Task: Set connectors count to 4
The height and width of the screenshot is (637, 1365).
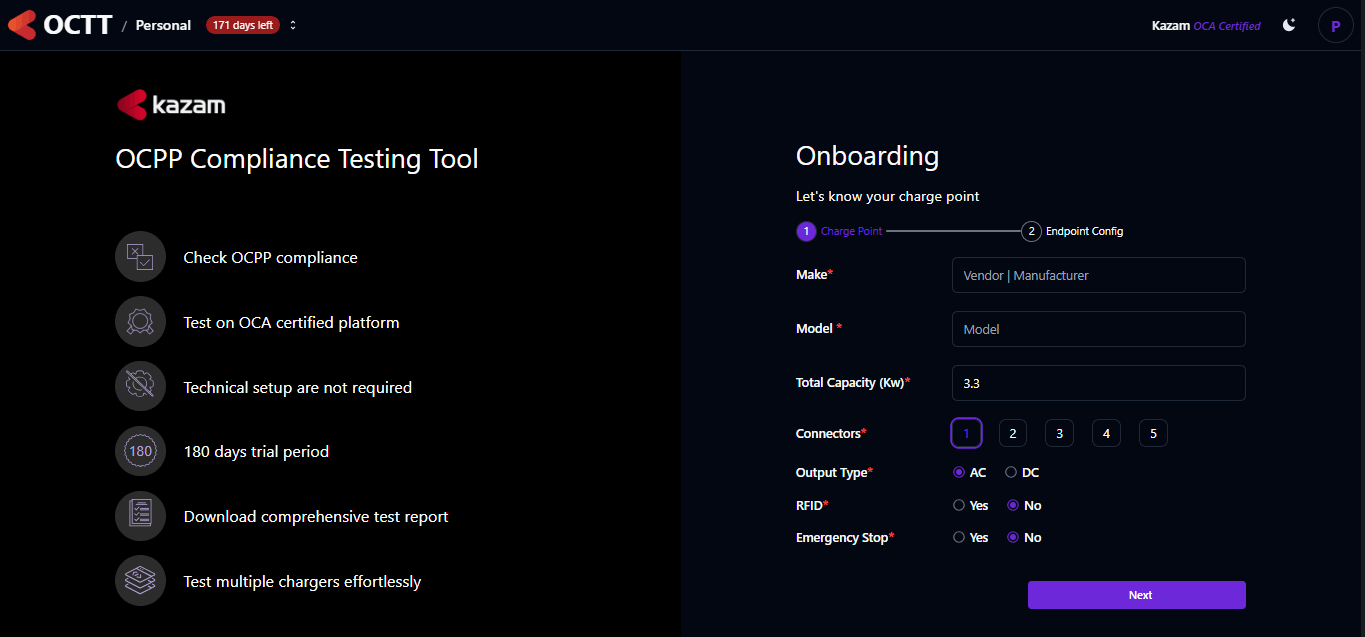Action: (x=1106, y=433)
